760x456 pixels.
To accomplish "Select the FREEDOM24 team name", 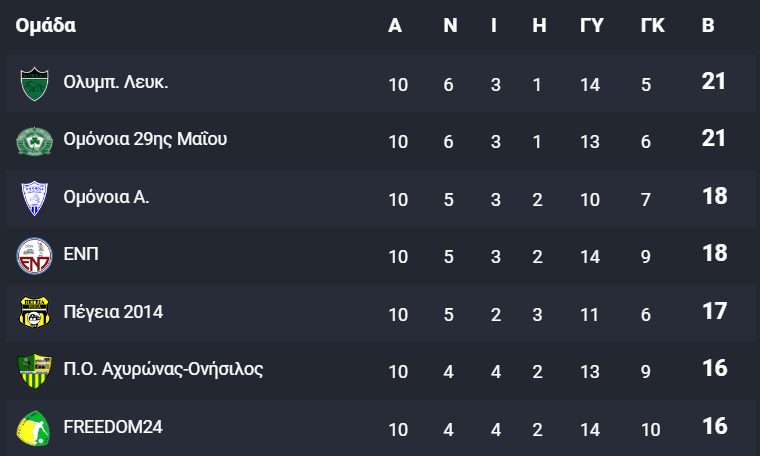I will click(113, 427).
